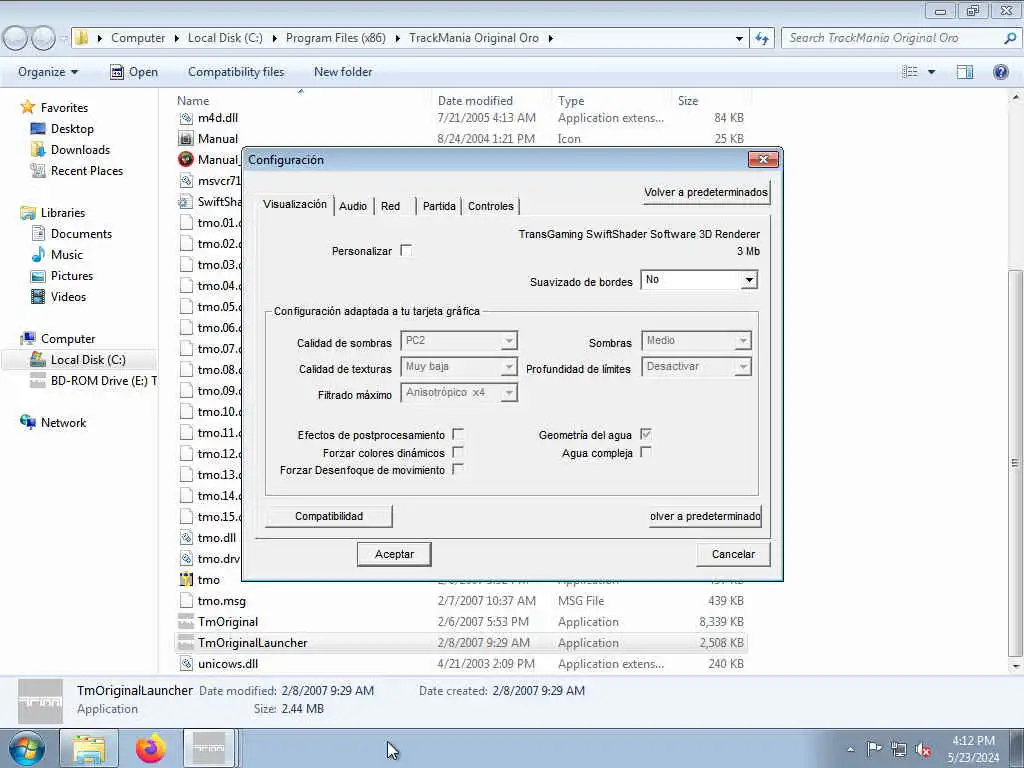Click the refresh button near address bar
Image resolution: width=1024 pixels, height=768 pixels.
tap(762, 38)
